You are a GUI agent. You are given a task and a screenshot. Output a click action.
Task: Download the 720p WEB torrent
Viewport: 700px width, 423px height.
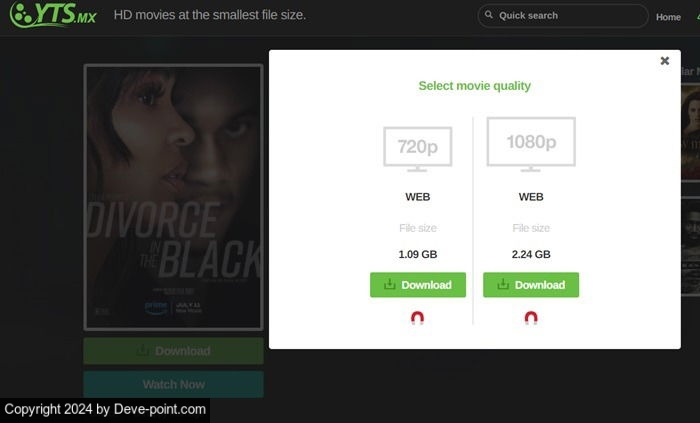[x=417, y=285]
